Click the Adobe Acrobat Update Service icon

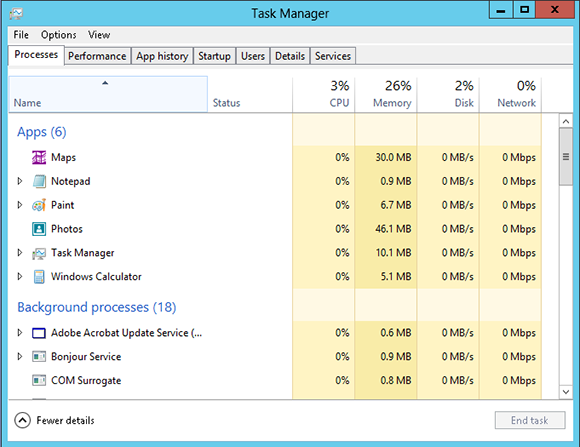[39, 333]
